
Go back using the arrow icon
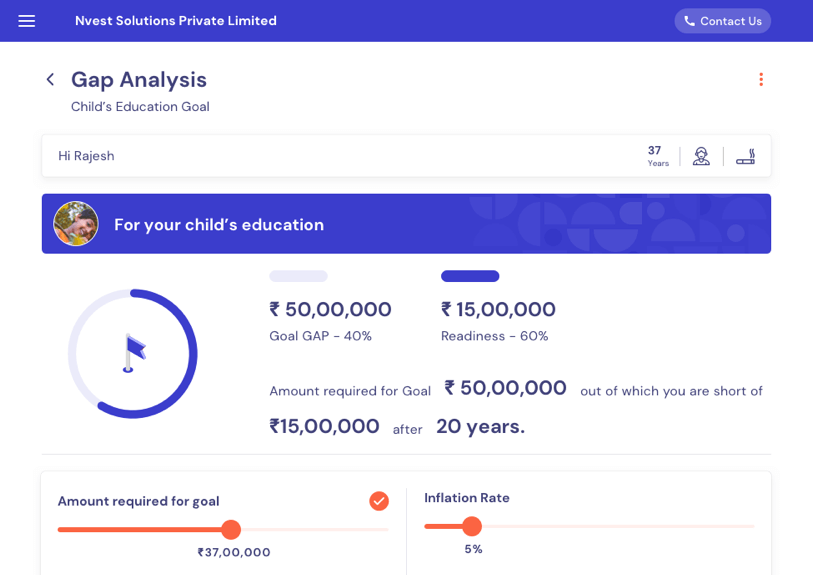(50, 79)
